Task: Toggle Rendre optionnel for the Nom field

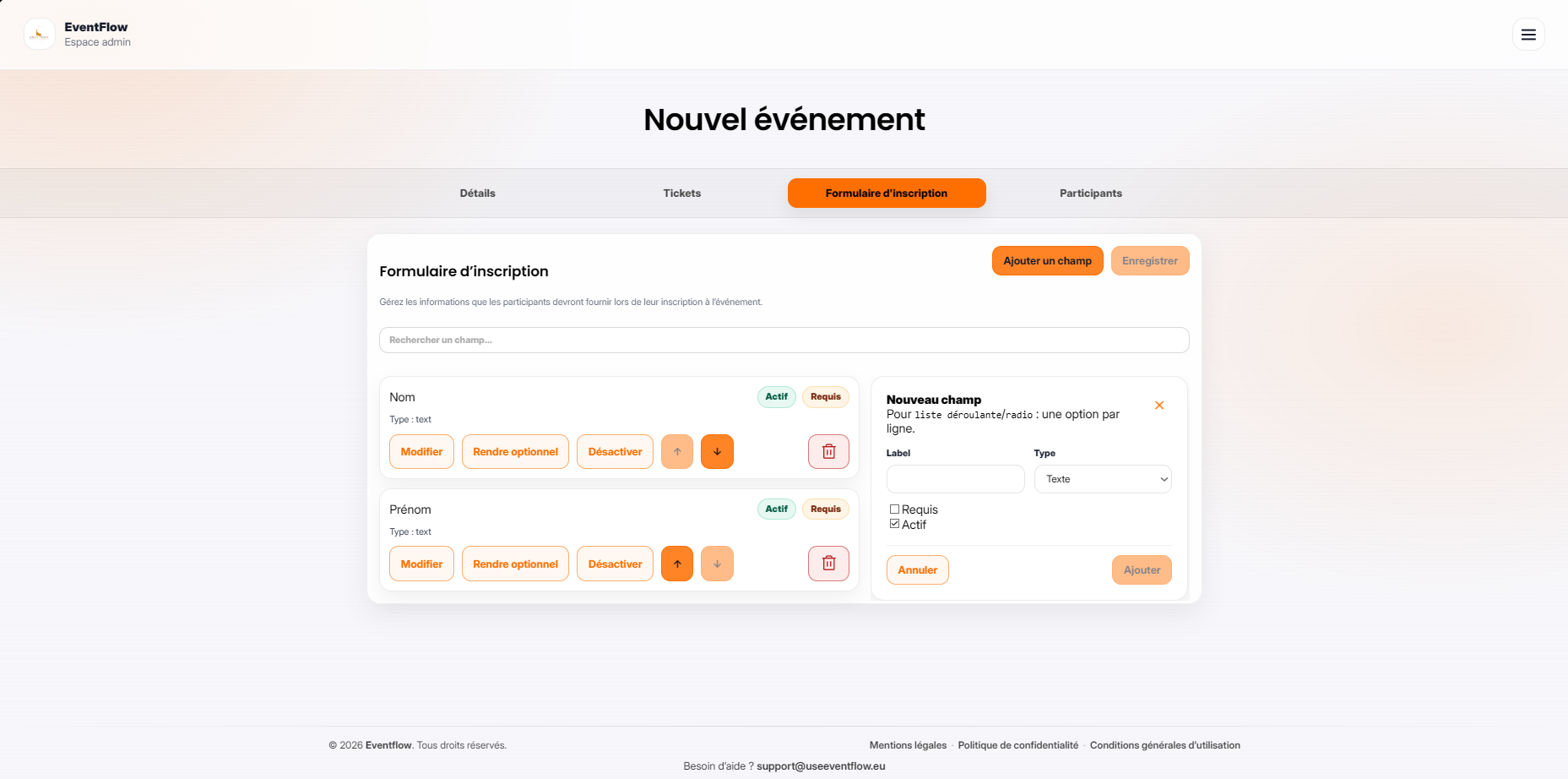Action: pos(515,451)
